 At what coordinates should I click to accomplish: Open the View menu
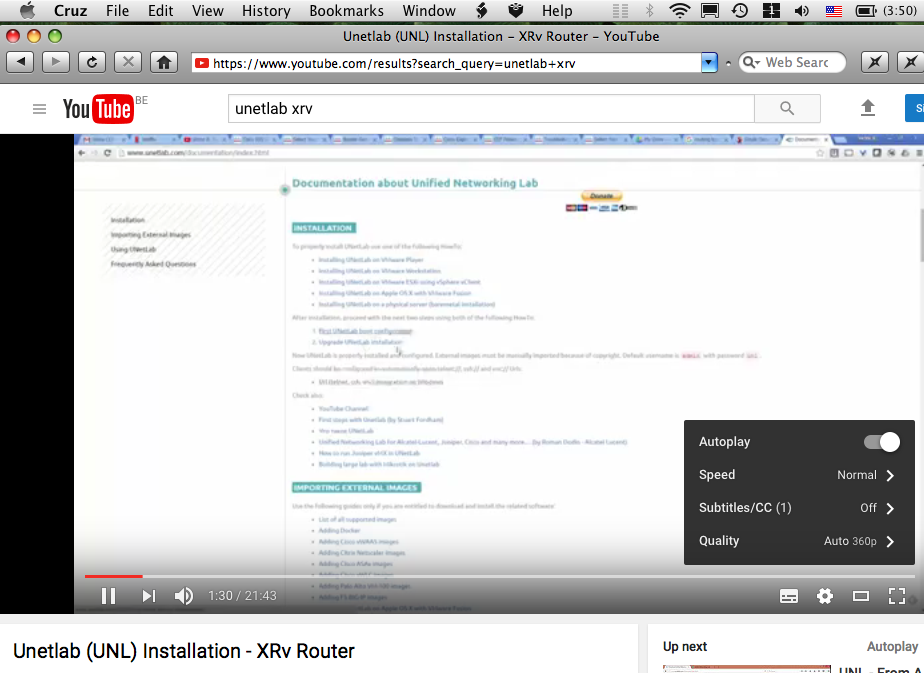pyautogui.click(x=207, y=11)
